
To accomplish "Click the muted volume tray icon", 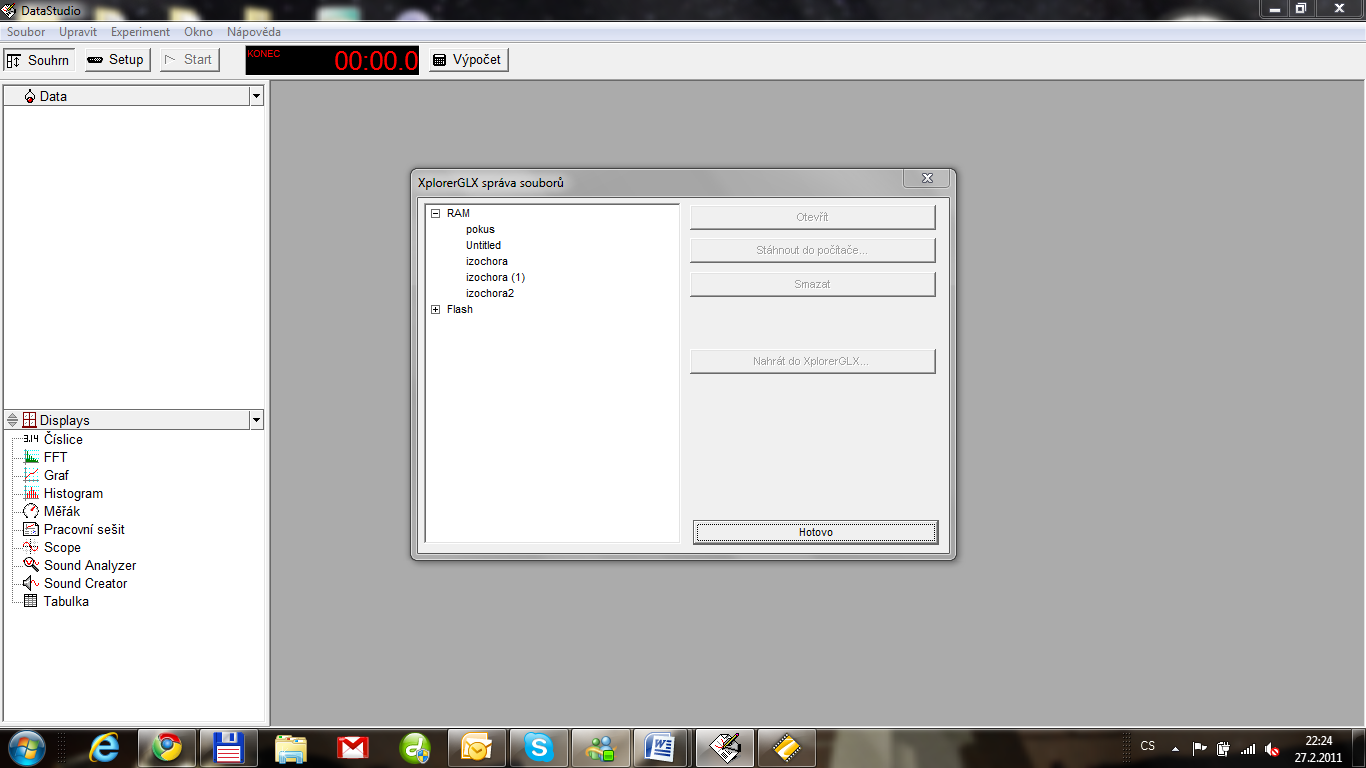I will point(1272,748).
